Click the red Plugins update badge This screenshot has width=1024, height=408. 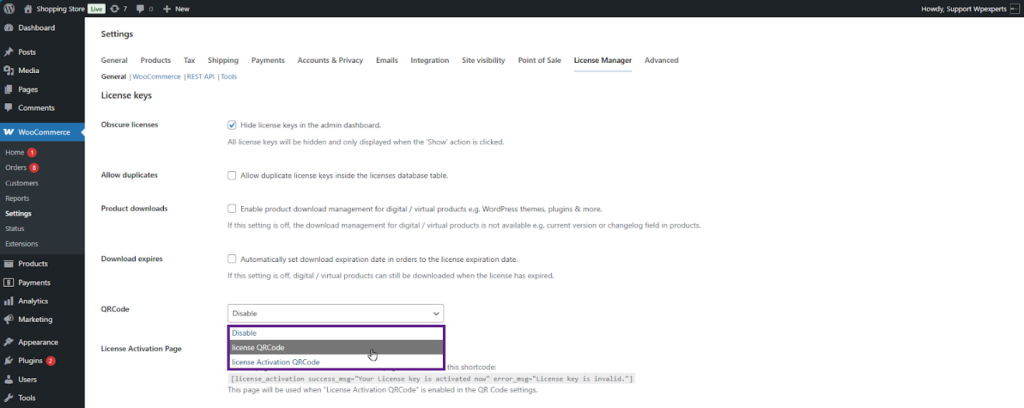tap(50, 360)
